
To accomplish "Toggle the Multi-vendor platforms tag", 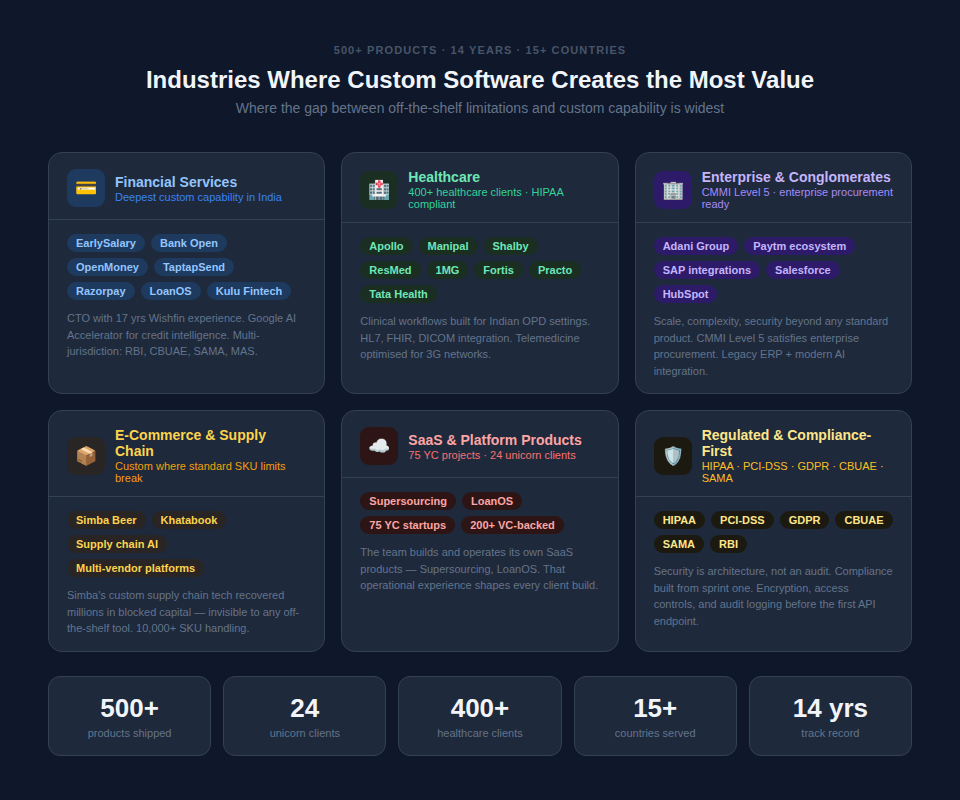I will pos(135,567).
